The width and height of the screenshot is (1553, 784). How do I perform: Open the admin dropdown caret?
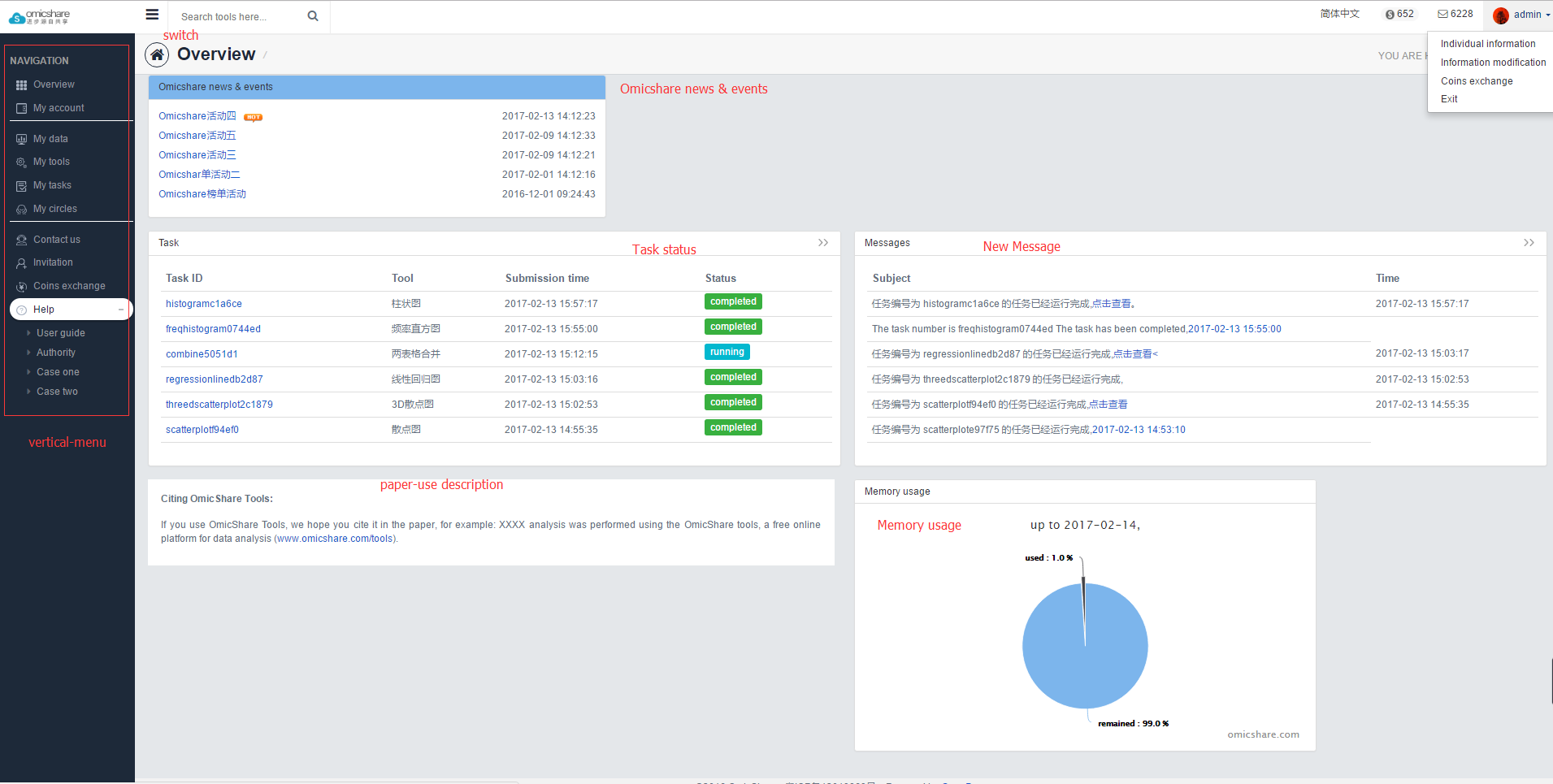click(1548, 15)
